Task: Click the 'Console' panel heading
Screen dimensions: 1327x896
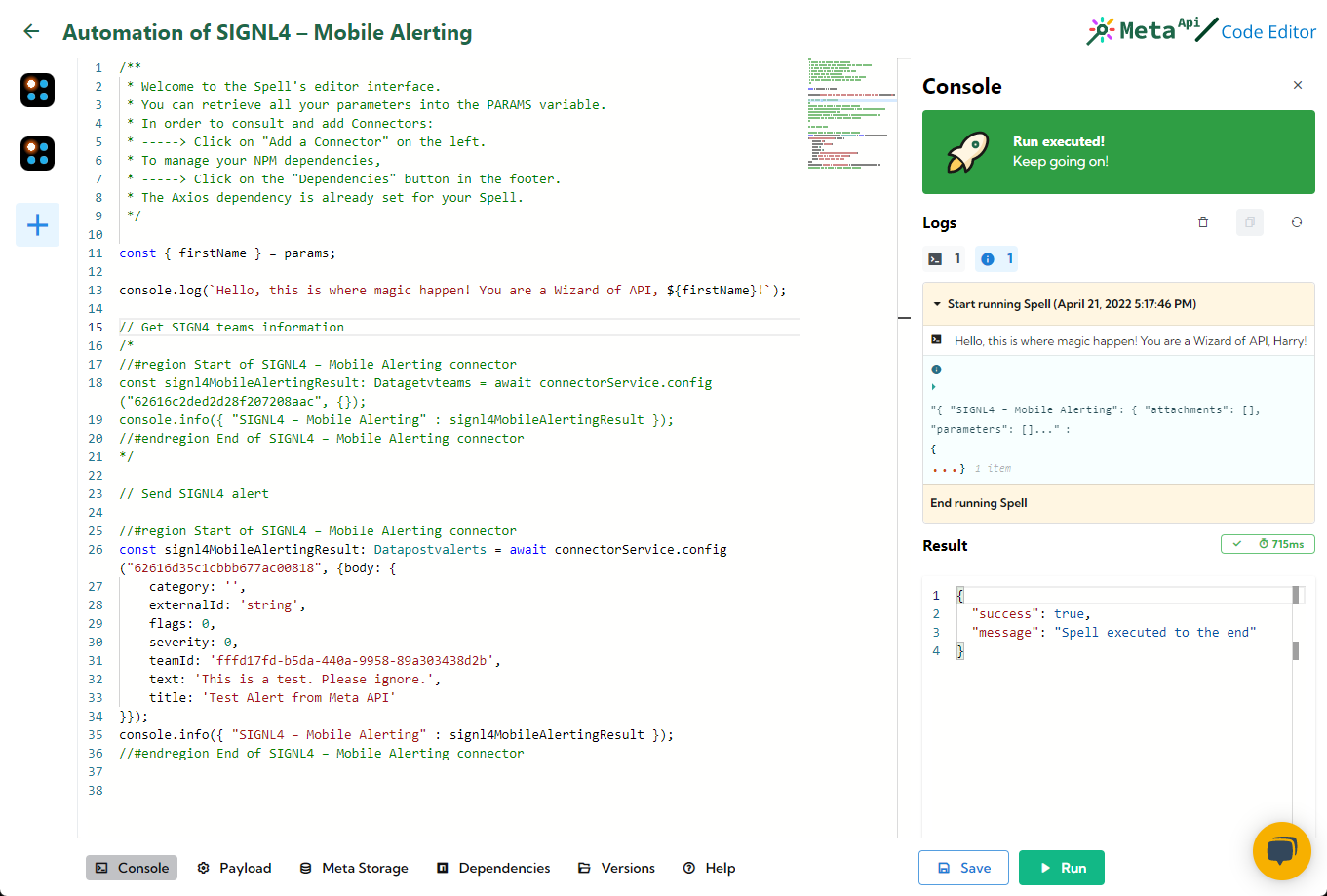Action: point(962,86)
